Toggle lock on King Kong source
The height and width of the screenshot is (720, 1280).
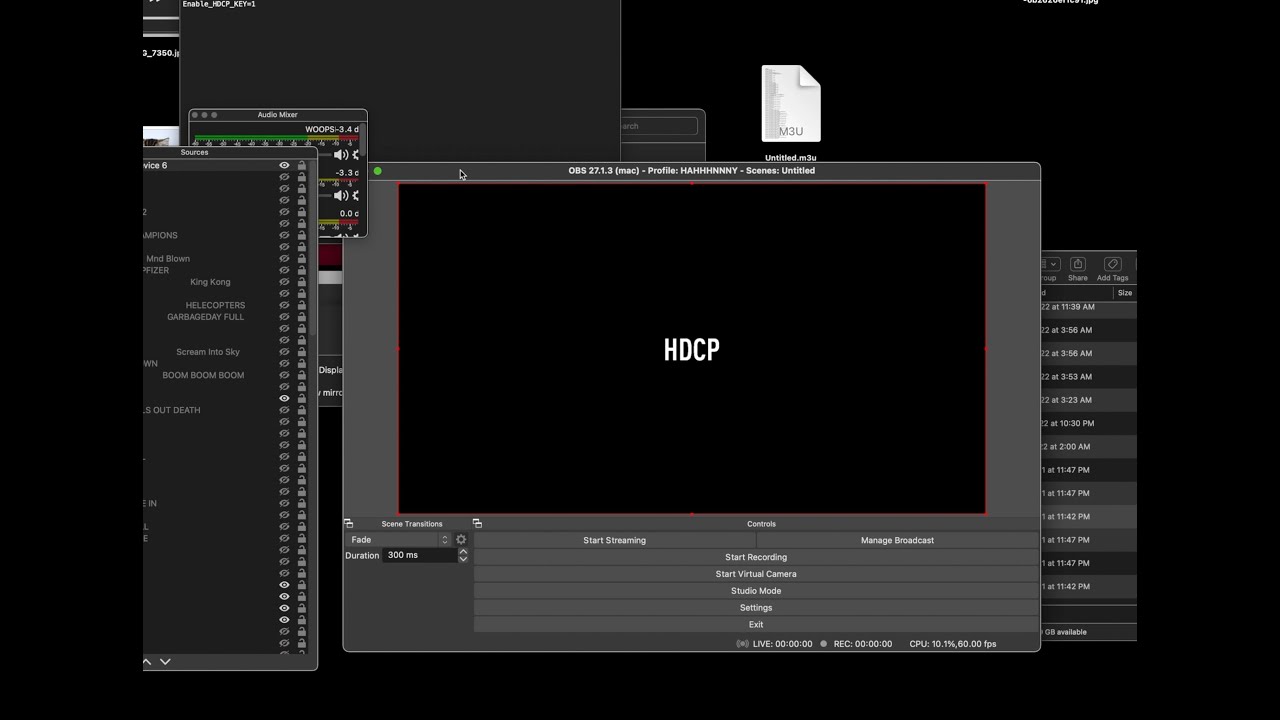pos(301,282)
